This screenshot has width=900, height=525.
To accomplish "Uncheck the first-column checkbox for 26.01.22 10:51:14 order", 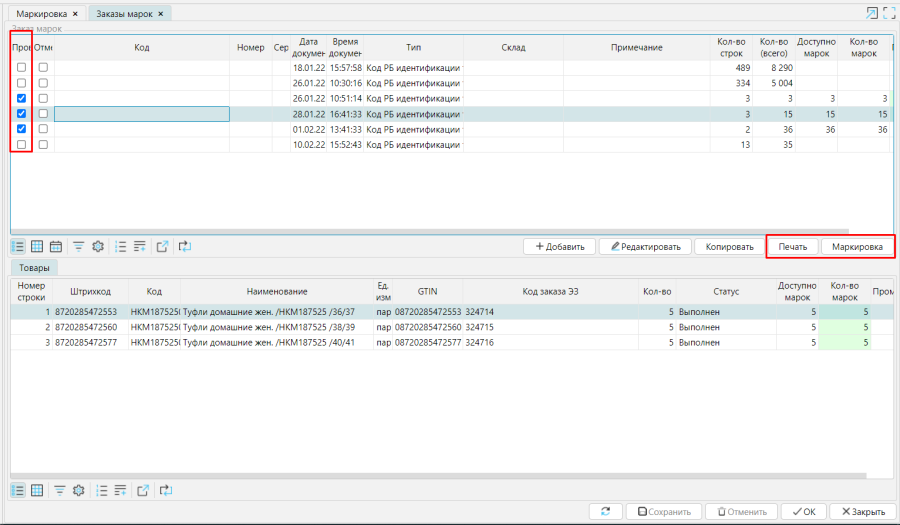I will coord(21,99).
